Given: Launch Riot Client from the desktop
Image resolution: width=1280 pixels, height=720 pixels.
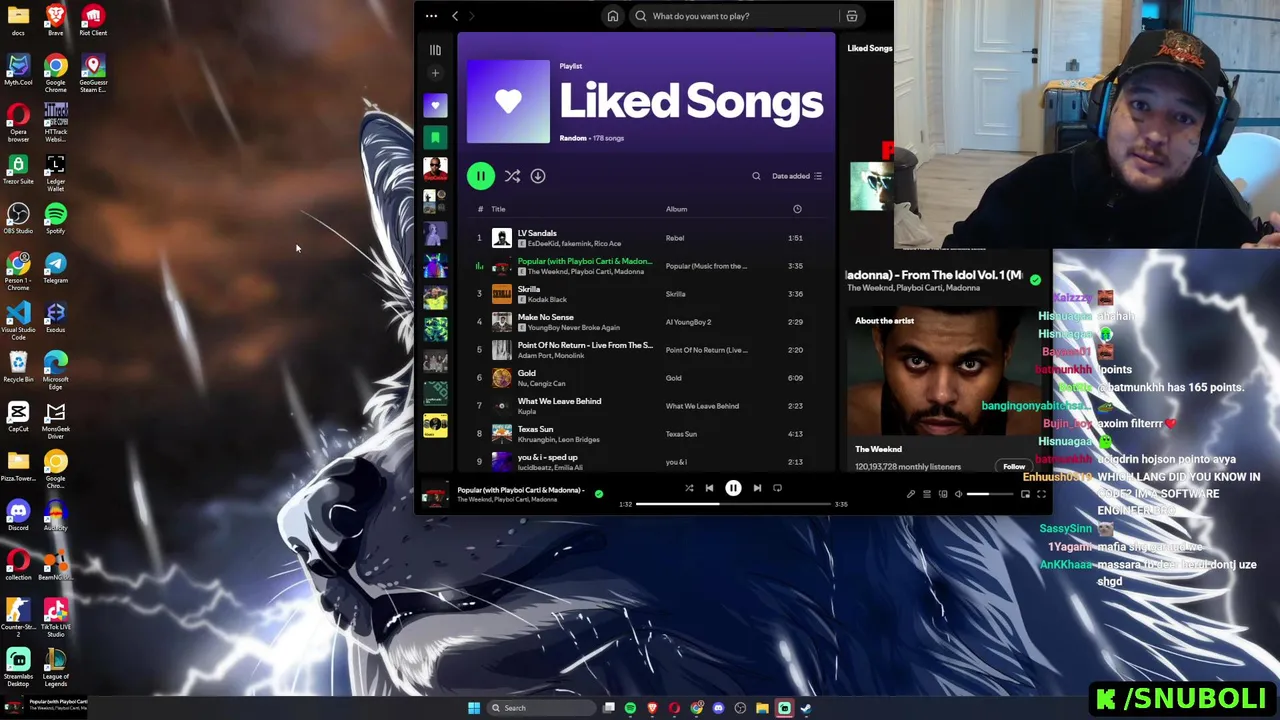Looking at the screenshot, I should 93,19.
